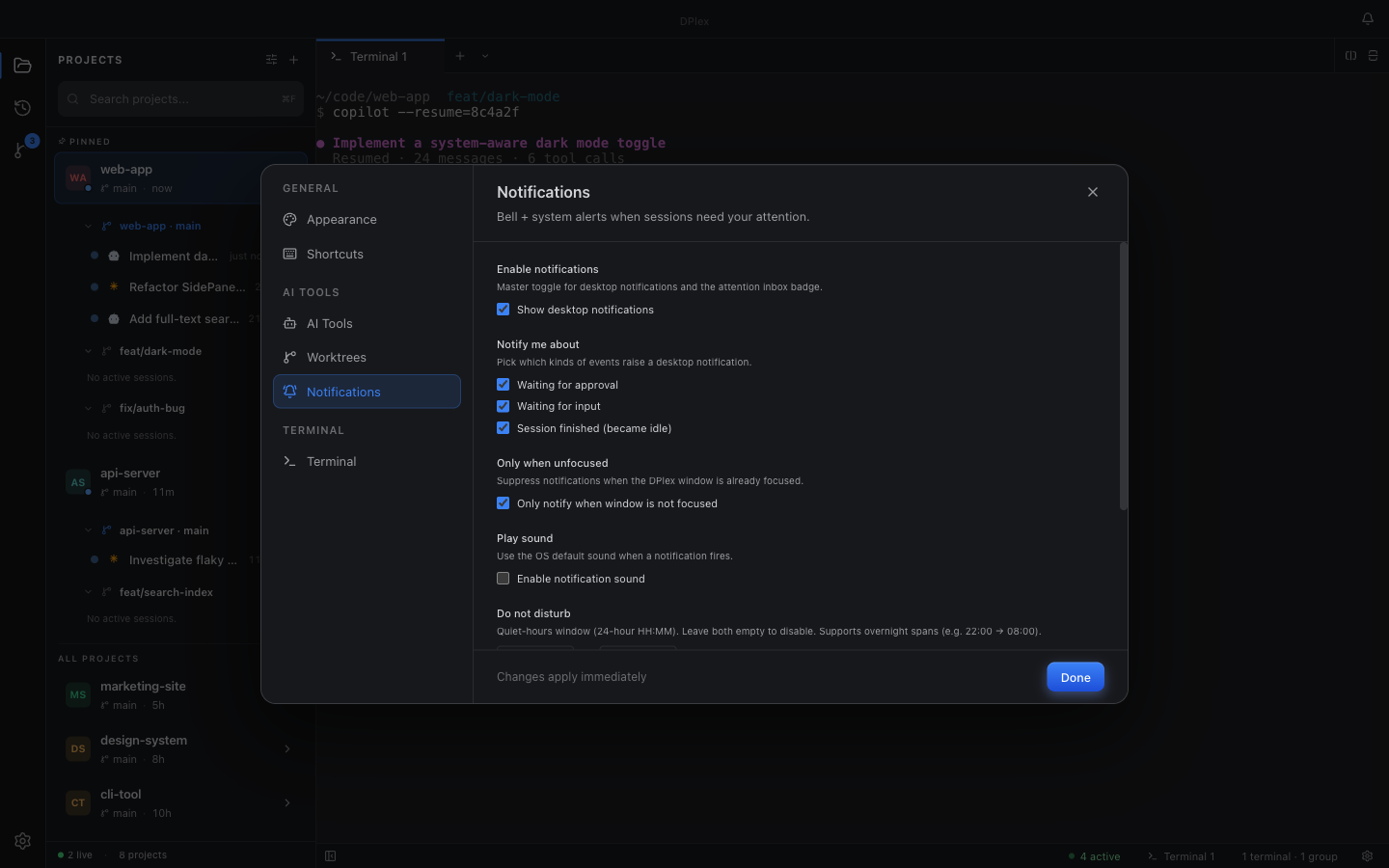Viewport: 1389px width, 868px height.
Task: Expand the cli-tool project chevron
Action: point(287,802)
